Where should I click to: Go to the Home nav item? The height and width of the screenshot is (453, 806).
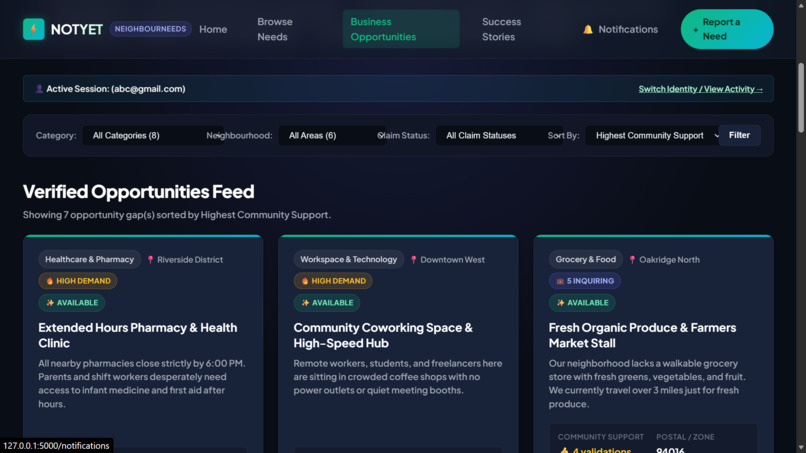tap(213, 29)
